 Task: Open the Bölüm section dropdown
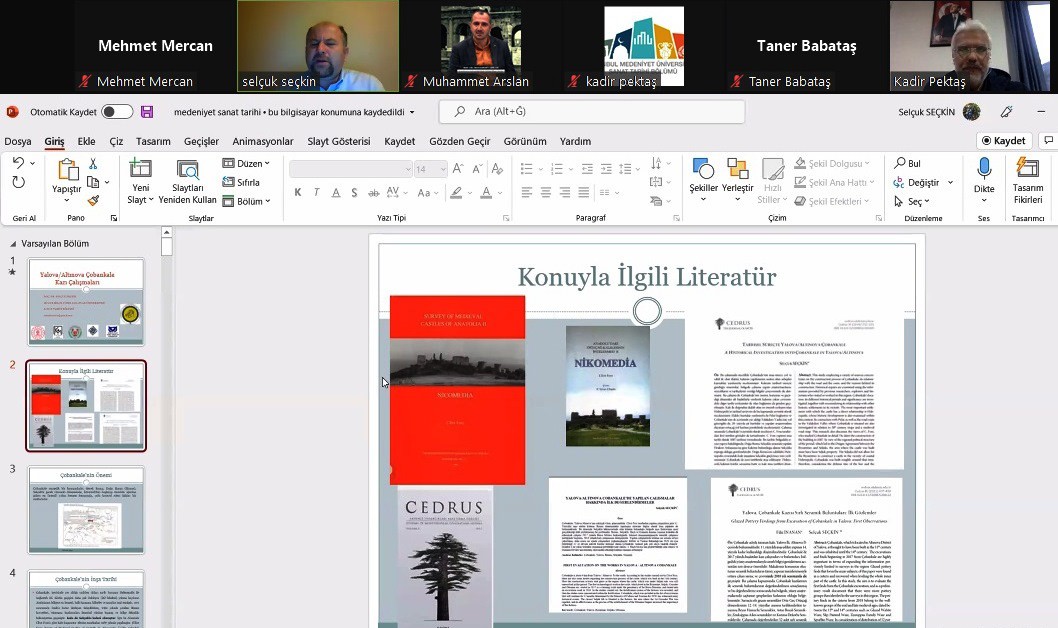[246, 201]
